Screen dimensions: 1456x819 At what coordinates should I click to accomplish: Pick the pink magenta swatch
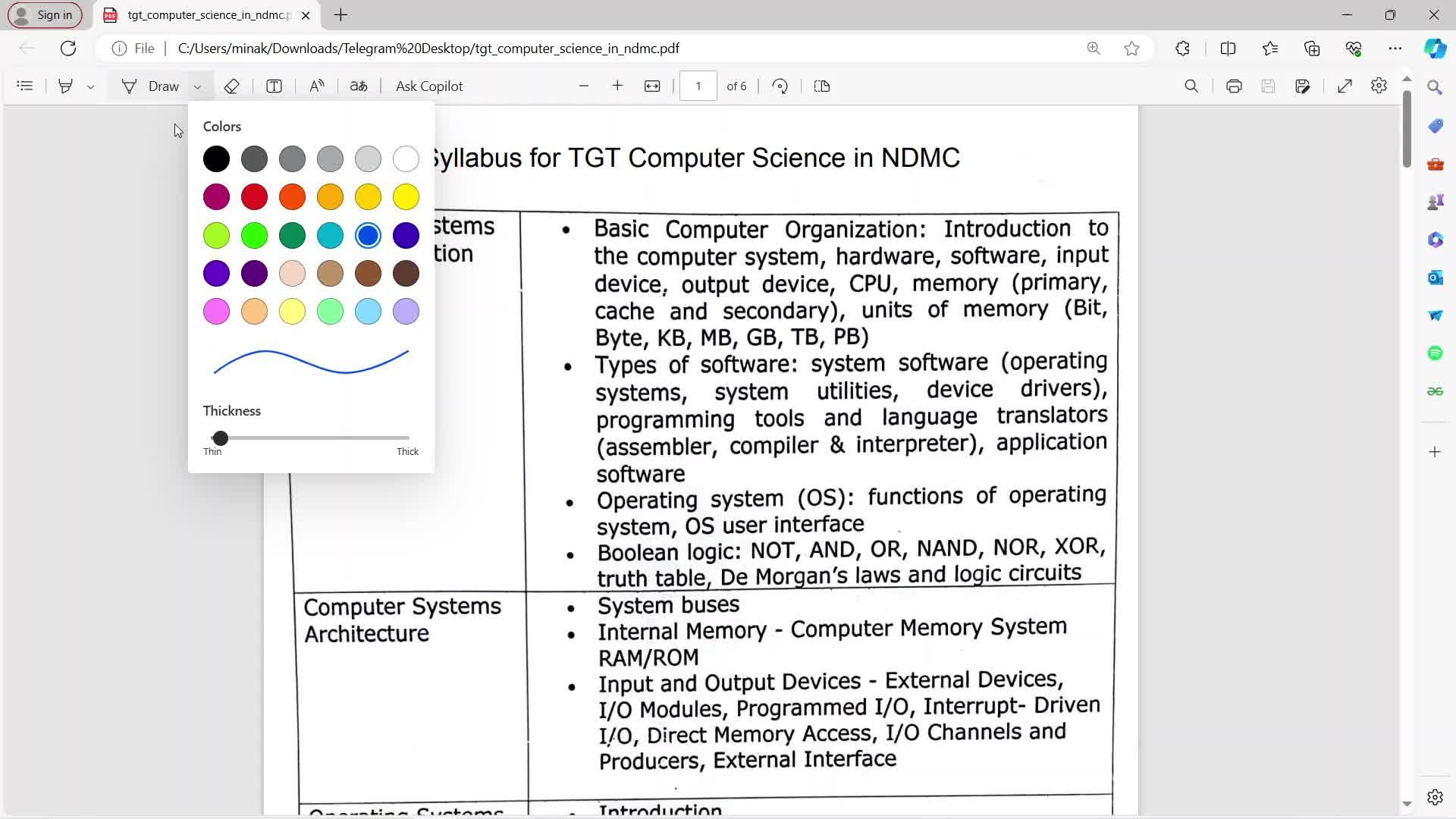click(216, 312)
